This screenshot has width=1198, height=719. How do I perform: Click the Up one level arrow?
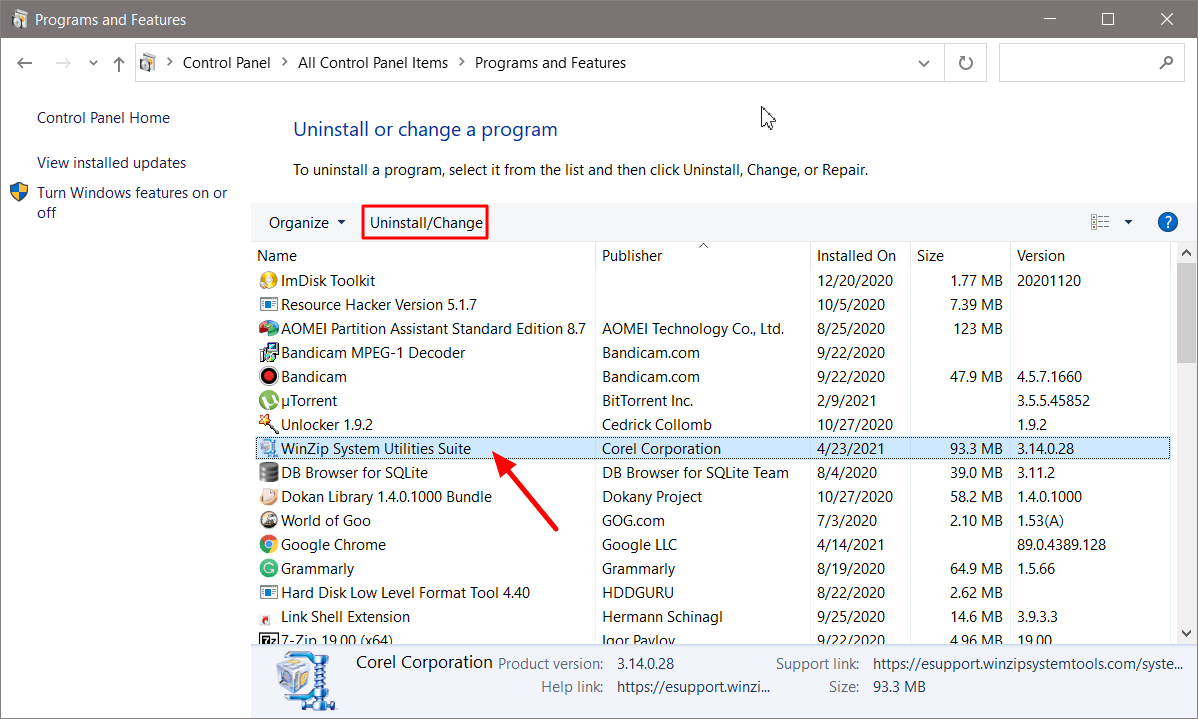[x=117, y=62]
